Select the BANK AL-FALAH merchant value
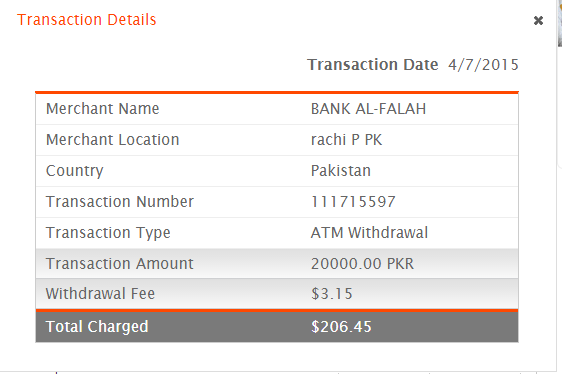This screenshot has height=374, width=562. [368, 109]
